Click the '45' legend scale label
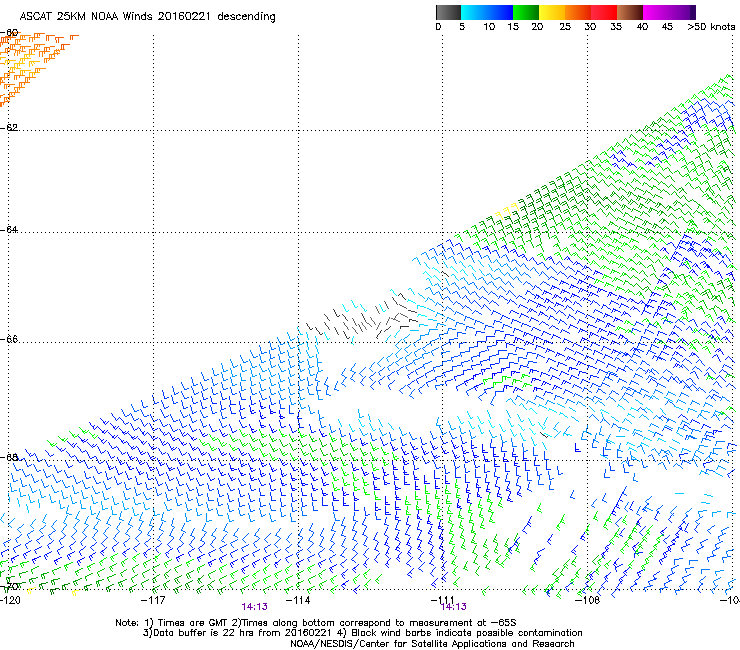 tap(667, 27)
